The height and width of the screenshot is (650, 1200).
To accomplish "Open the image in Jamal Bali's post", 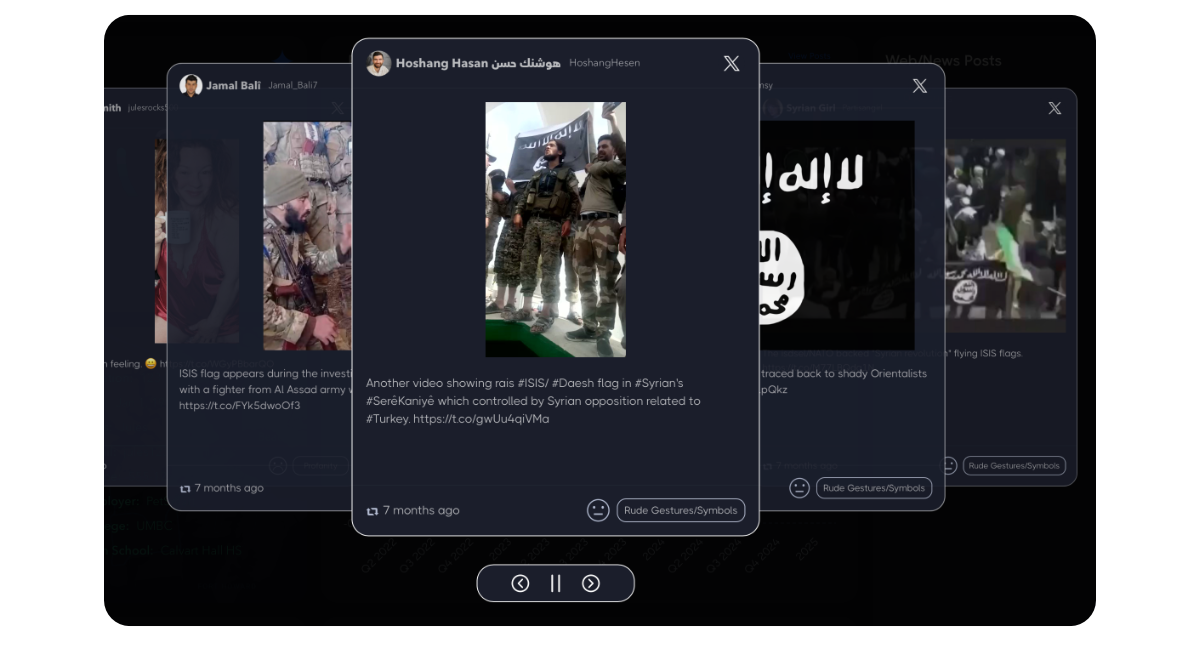I will (307, 235).
